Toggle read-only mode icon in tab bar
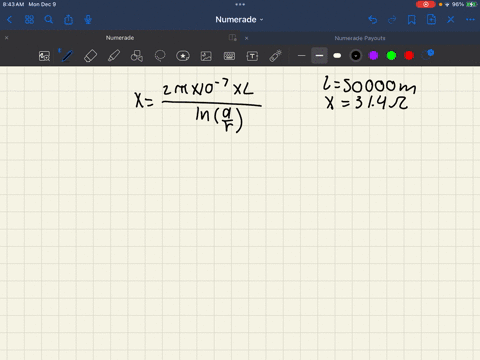The height and width of the screenshot is (360, 480). coord(233,38)
